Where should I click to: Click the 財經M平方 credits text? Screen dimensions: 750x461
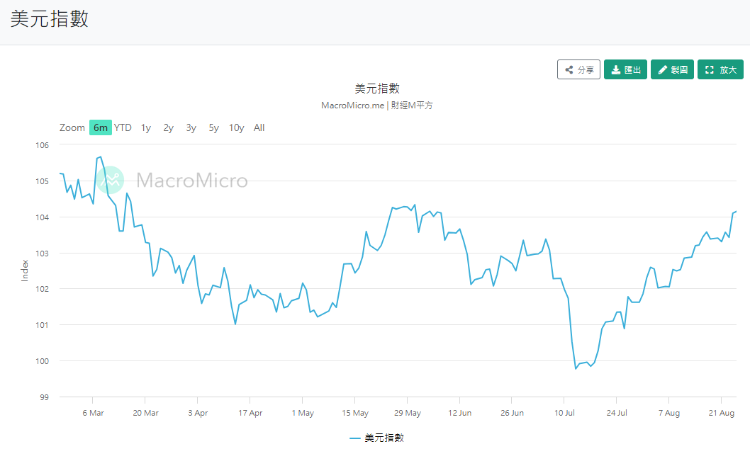[412, 104]
